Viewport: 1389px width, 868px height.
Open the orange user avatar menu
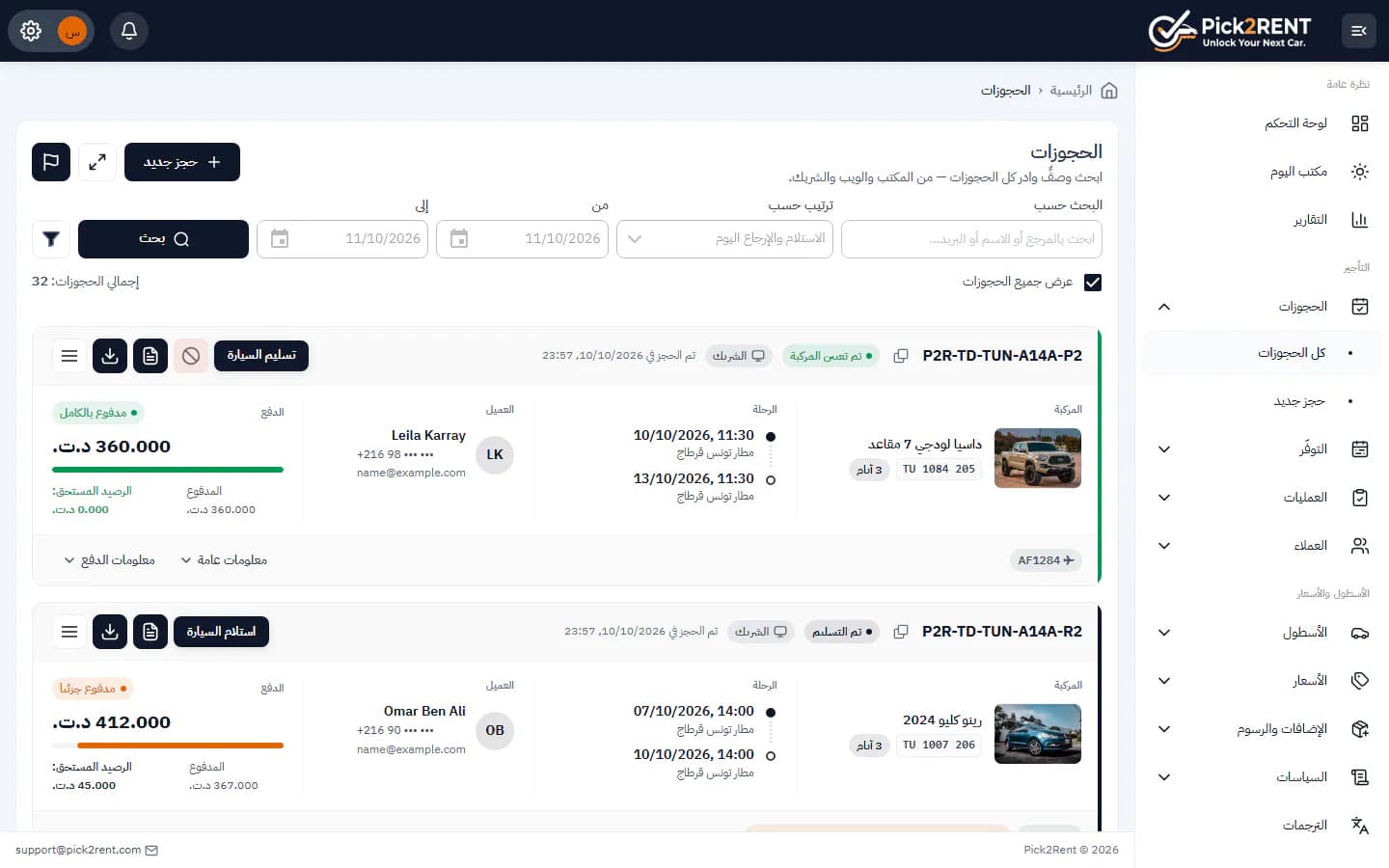tap(72, 31)
